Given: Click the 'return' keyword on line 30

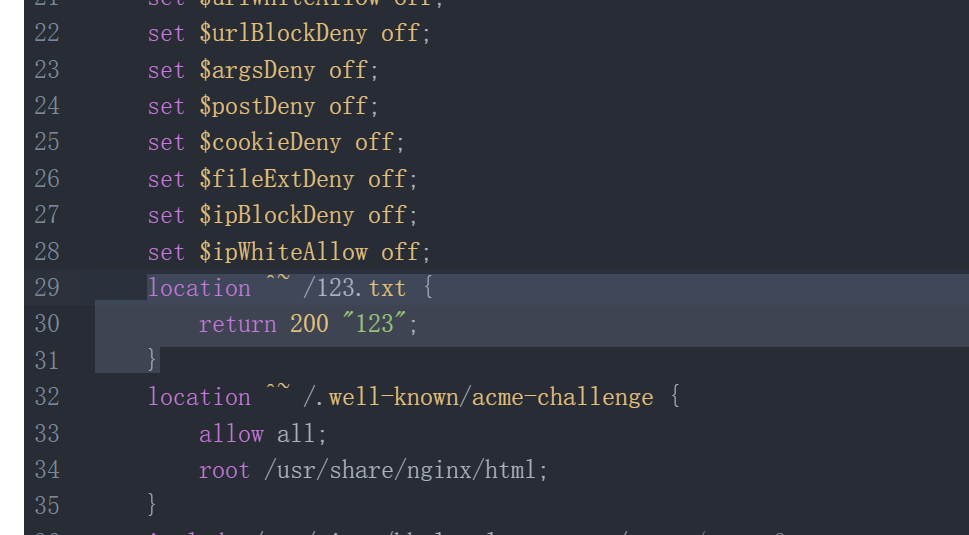Looking at the screenshot, I should click(238, 324).
